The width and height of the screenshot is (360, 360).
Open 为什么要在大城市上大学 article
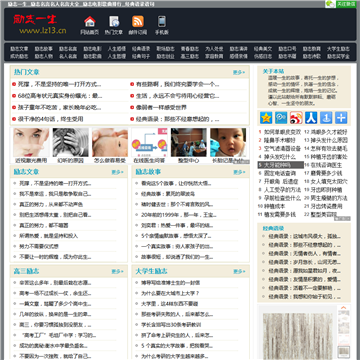(x=170, y=293)
